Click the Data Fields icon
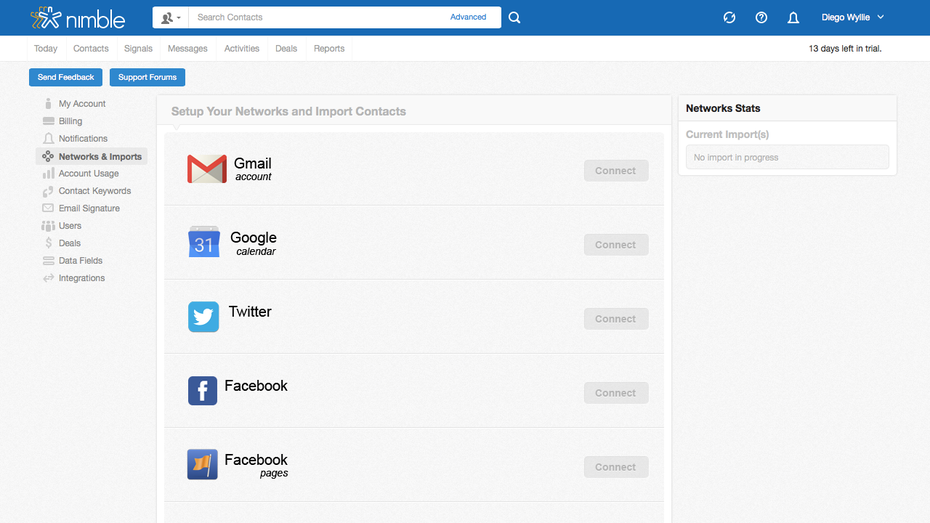The height and width of the screenshot is (523, 930). coord(48,261)
